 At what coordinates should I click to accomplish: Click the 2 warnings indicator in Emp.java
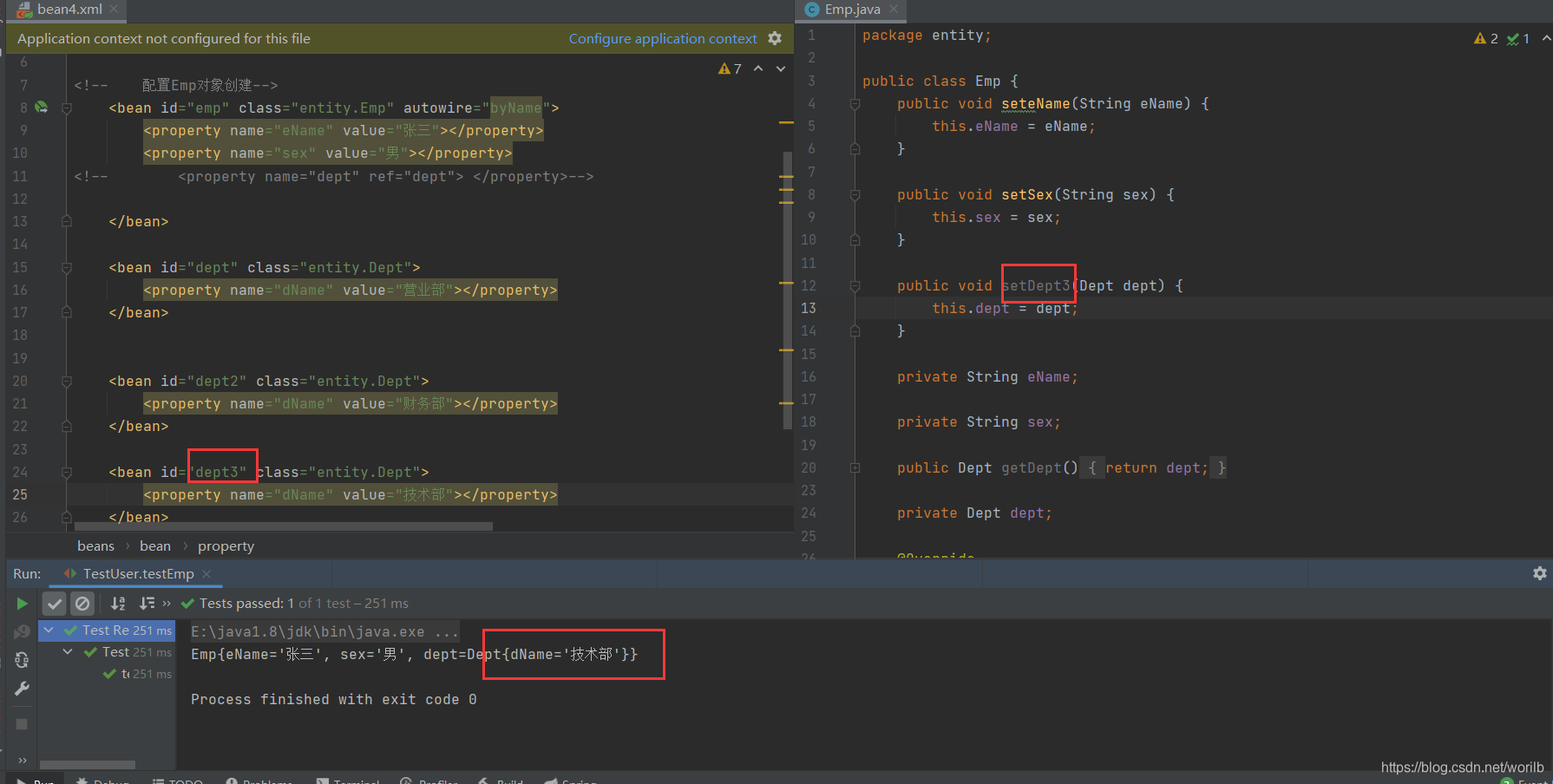(x=1485, y=38)
